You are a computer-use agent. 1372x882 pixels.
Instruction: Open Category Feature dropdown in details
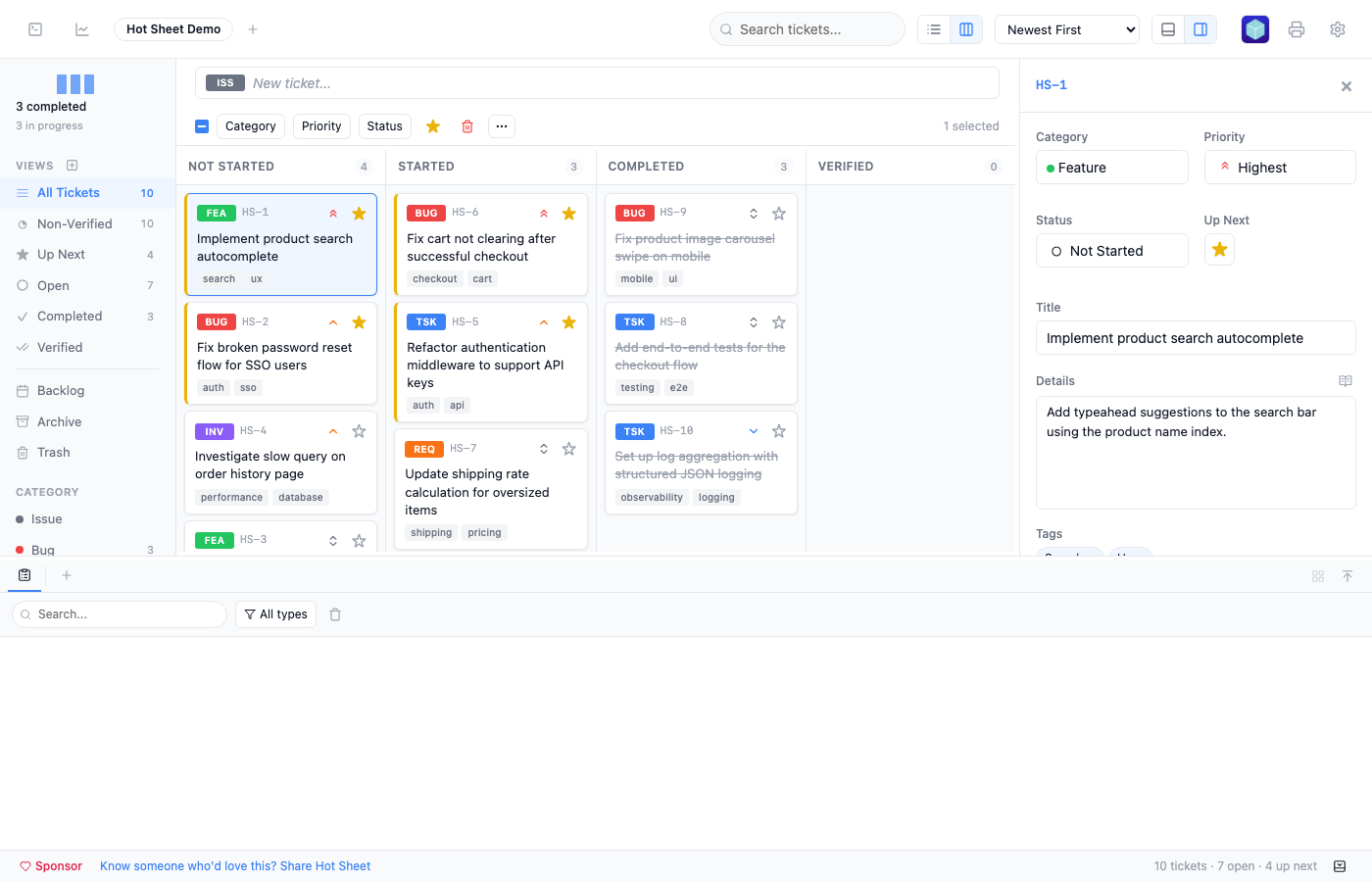click(x=1111, y=168)
